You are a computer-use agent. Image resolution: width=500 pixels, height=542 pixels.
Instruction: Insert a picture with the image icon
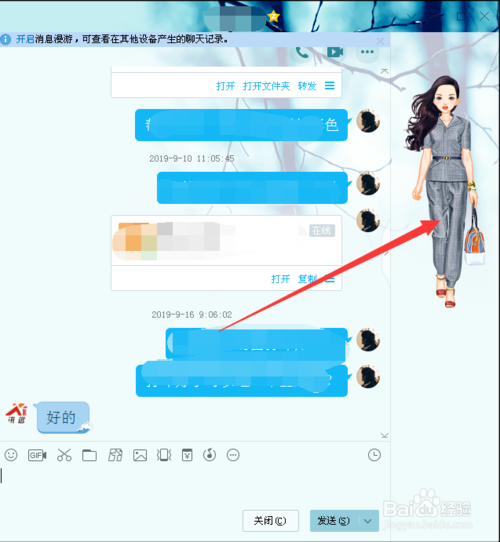coord(140,455)
